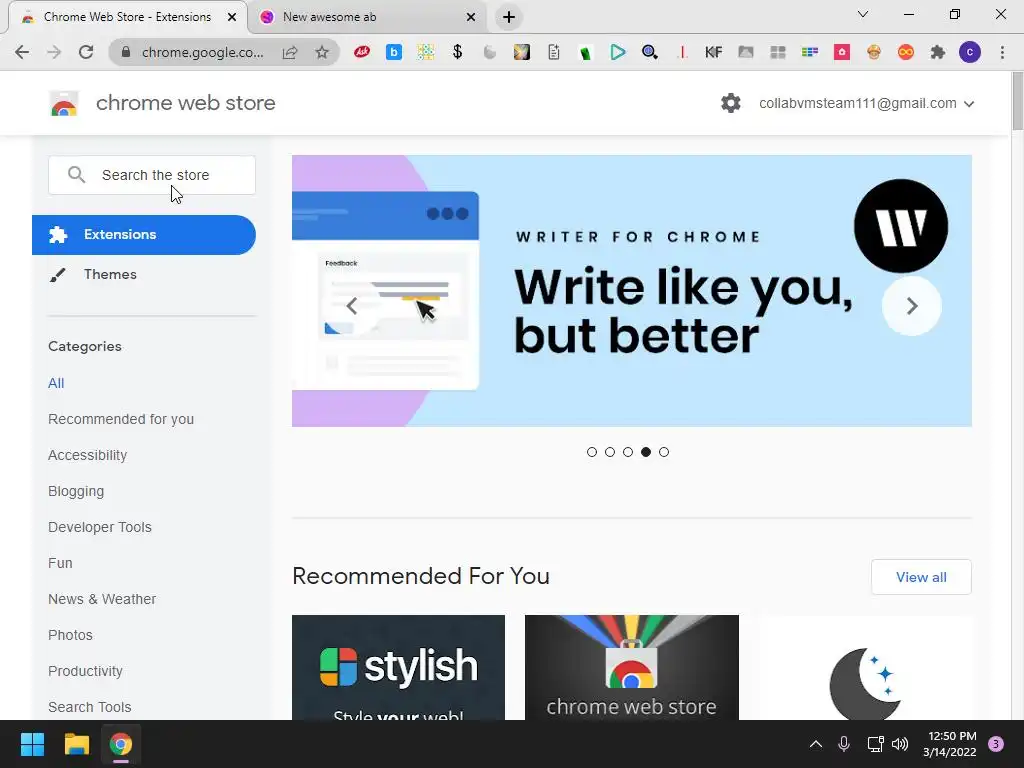Open the Recommended for you category

[x=121, y=419]
